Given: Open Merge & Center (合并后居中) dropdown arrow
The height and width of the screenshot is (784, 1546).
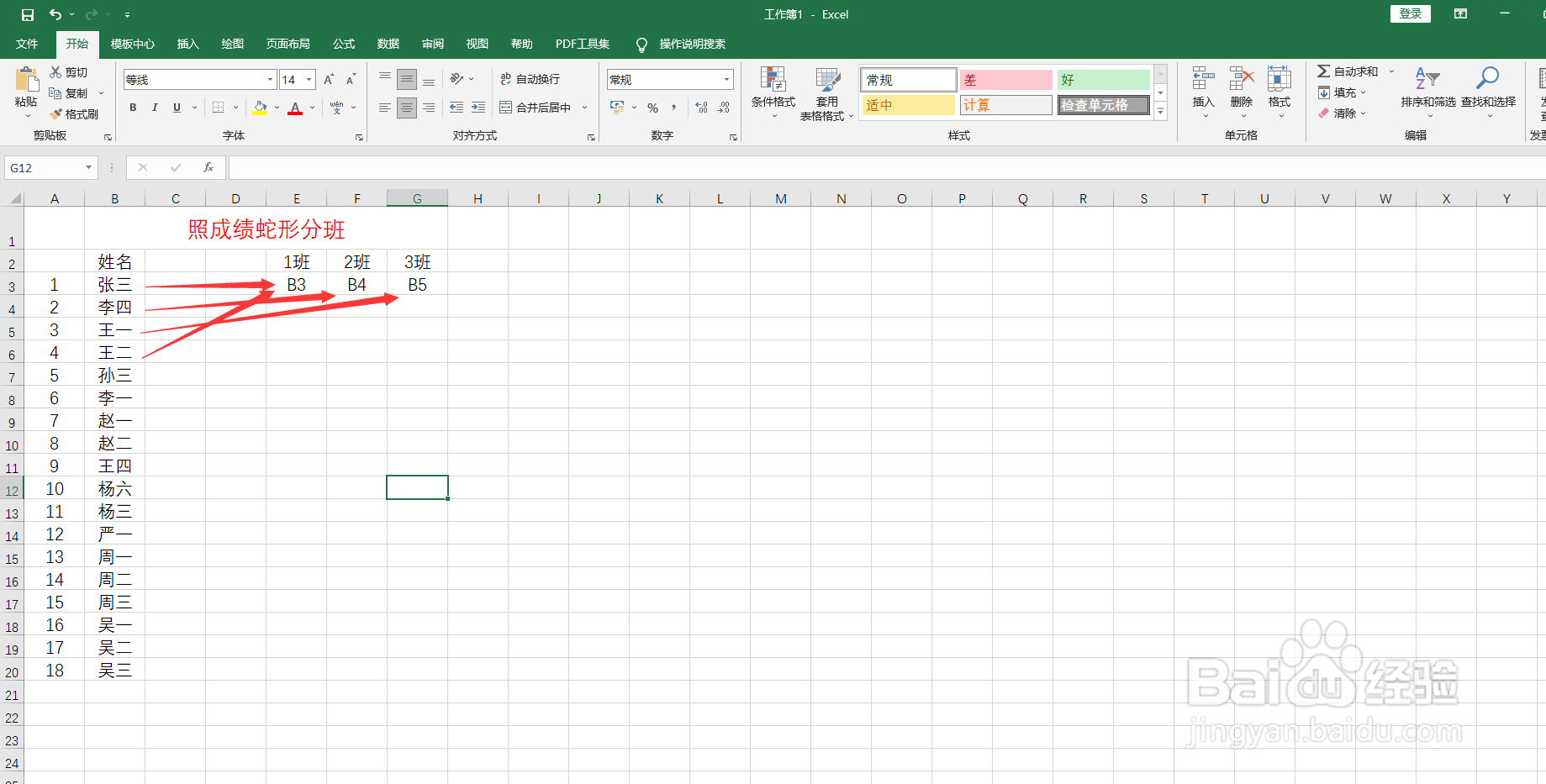Looking at the screenshot, I should 584,108.
